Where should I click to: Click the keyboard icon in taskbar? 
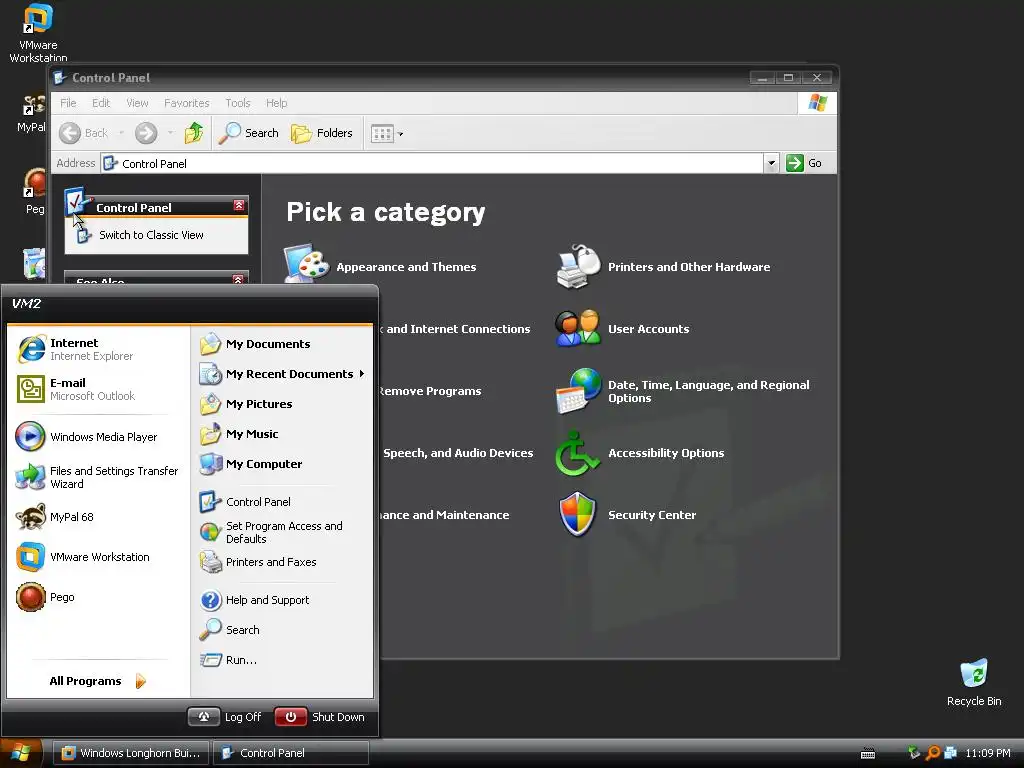point(868,754)
